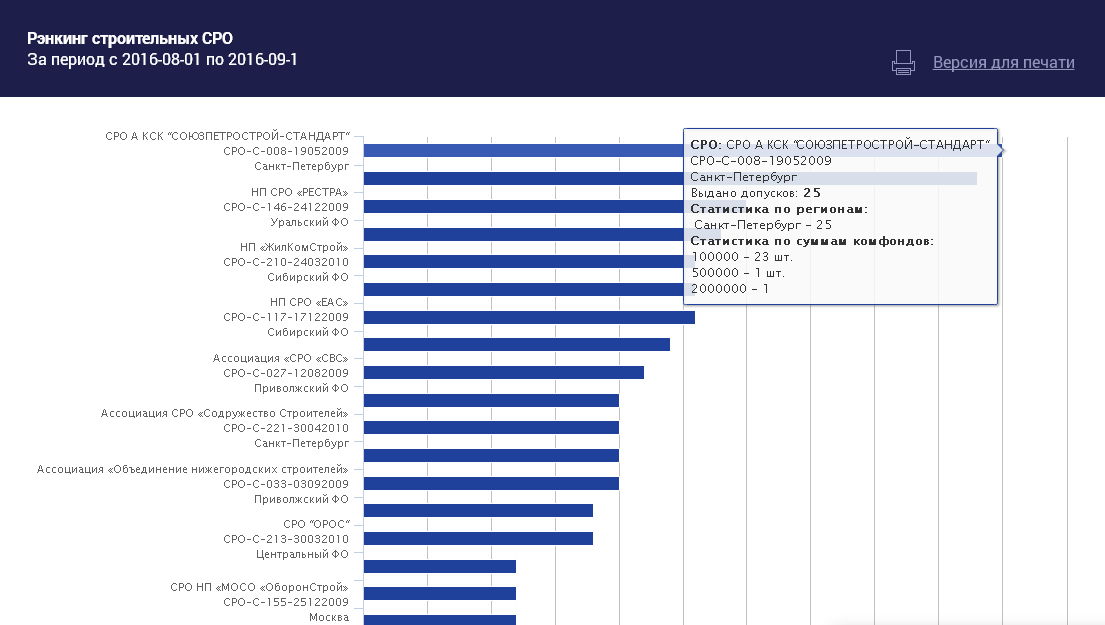Image resolution: width=1105 pixels, height=625 pixels.
Task: Click the code СРО-С-033-03092009
Action: coord(286,484)
